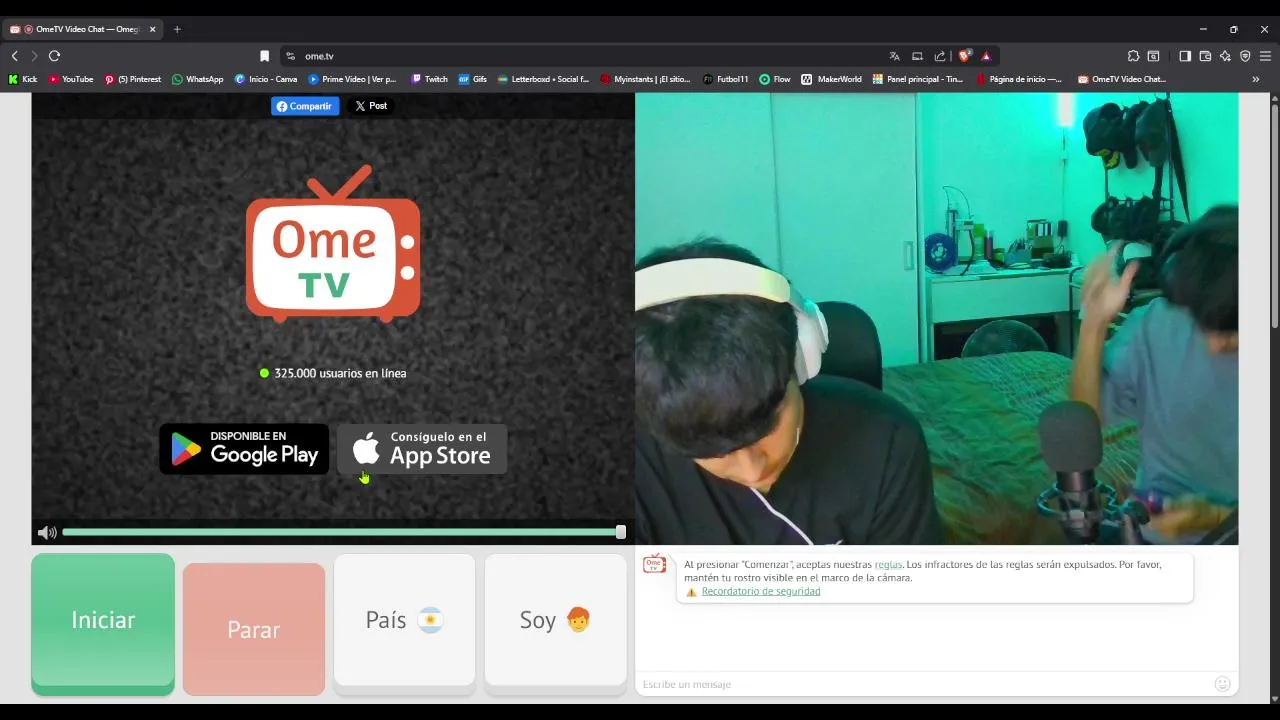The height and width of the screenshot is (720, 1280).
Task: Open the reglas link
Action: pos(888,565)
